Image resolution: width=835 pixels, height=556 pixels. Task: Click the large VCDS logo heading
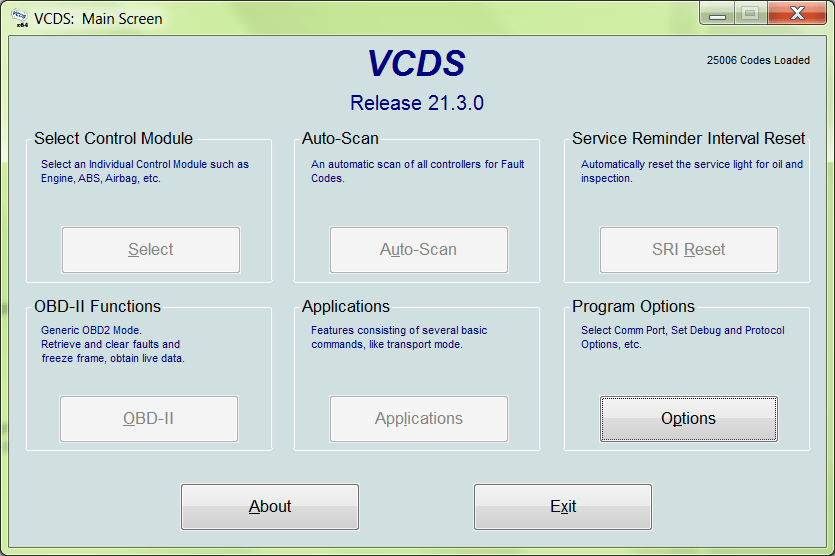pos(416,63)
